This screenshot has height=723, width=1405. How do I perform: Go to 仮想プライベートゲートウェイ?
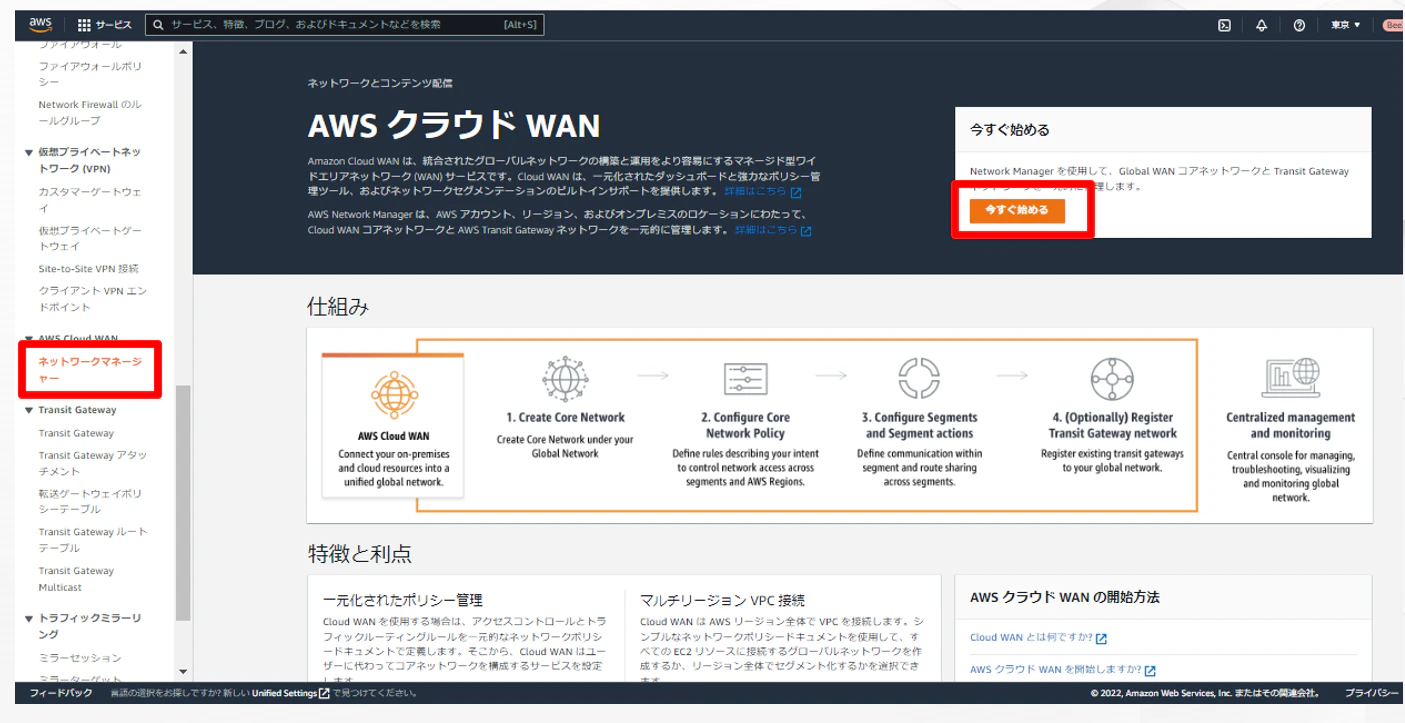(92, 238)
